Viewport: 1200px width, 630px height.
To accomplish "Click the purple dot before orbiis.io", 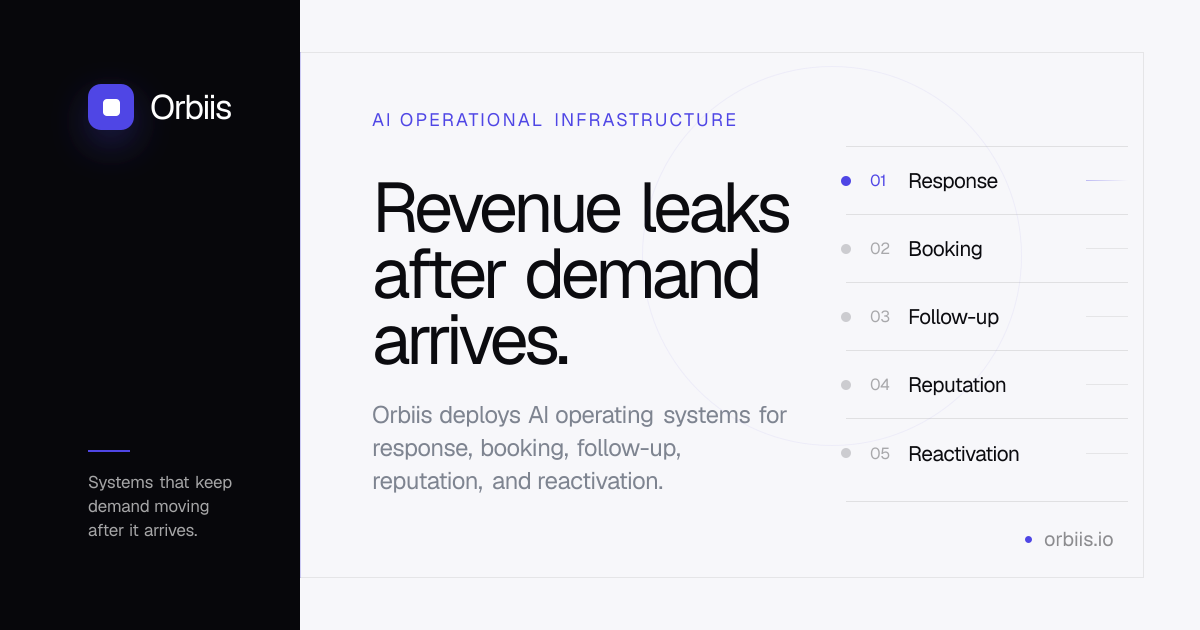I will (x=1028, y=540).
